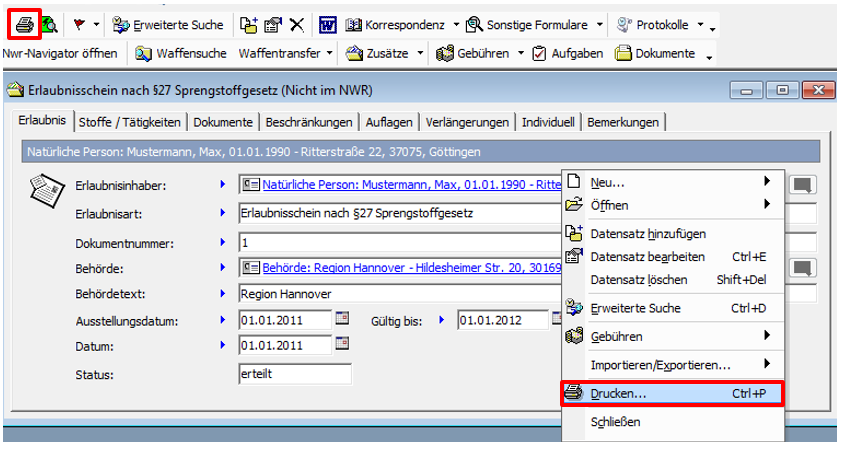
Task: Select Drucken... in the context menu
Action: pos(618,394)
